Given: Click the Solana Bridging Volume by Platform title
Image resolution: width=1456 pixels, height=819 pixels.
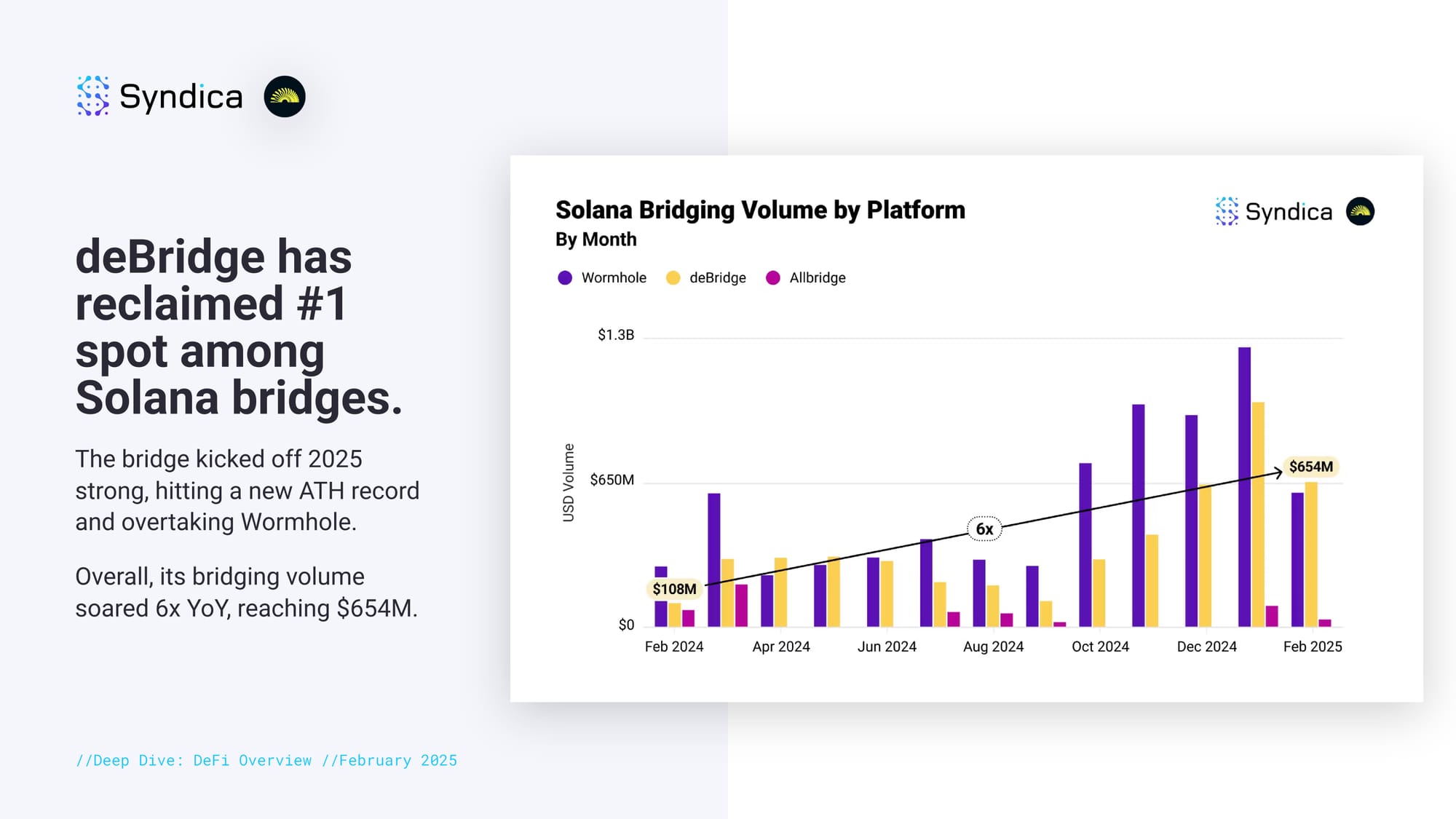Looking at the screenshot, I should (x=760, y=210).
